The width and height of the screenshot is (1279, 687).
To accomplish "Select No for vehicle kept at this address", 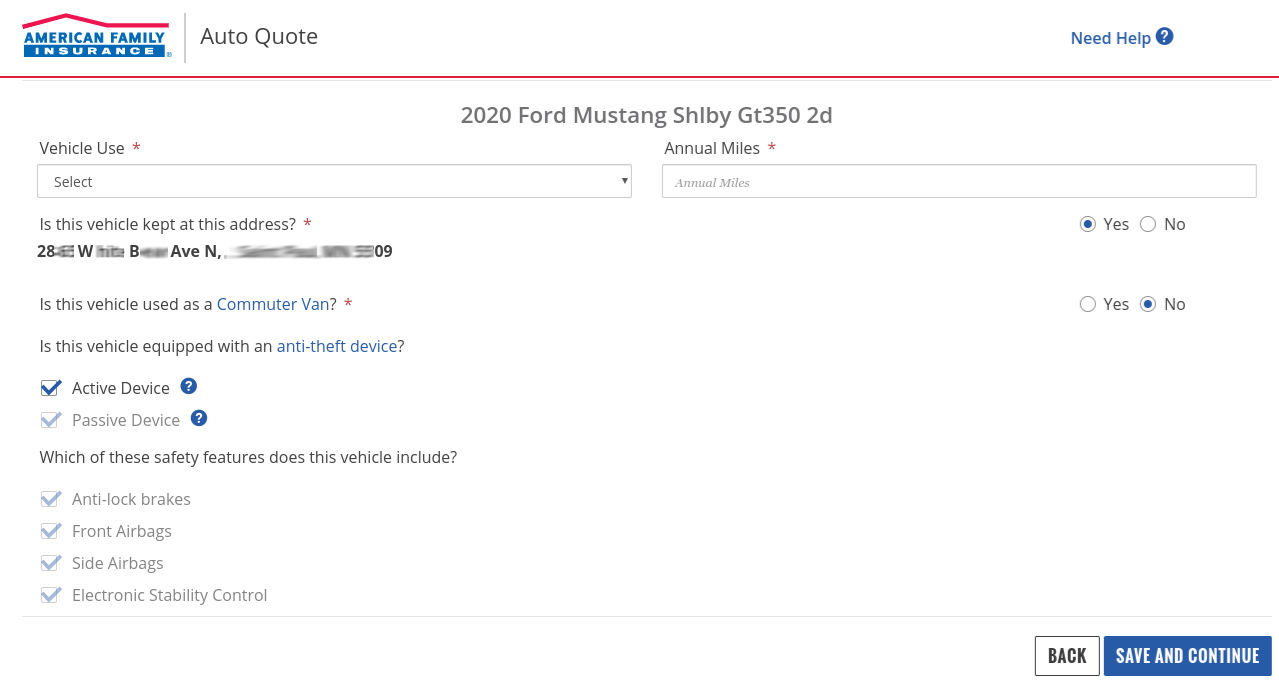I will [x=1147, y=224].
